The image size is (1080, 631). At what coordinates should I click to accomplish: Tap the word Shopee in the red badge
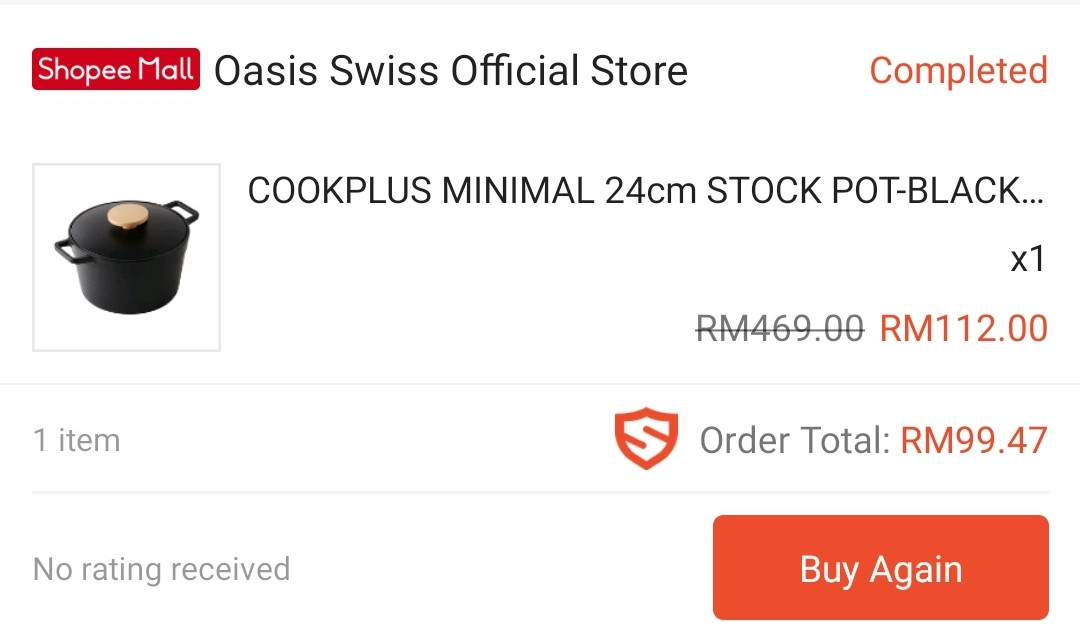tap(85, 70)
